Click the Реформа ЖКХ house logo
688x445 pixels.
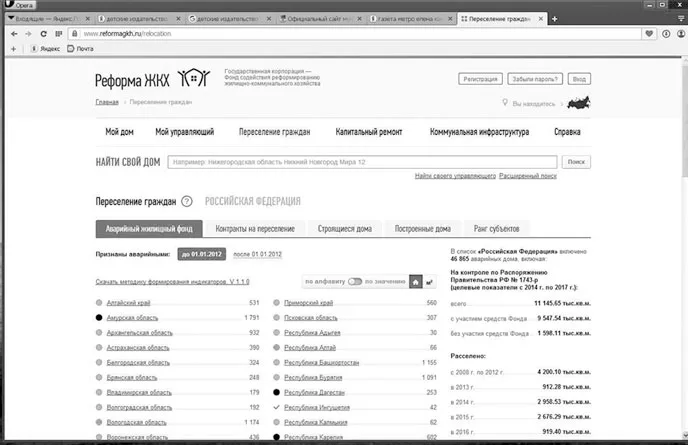(x=194, y=78)
